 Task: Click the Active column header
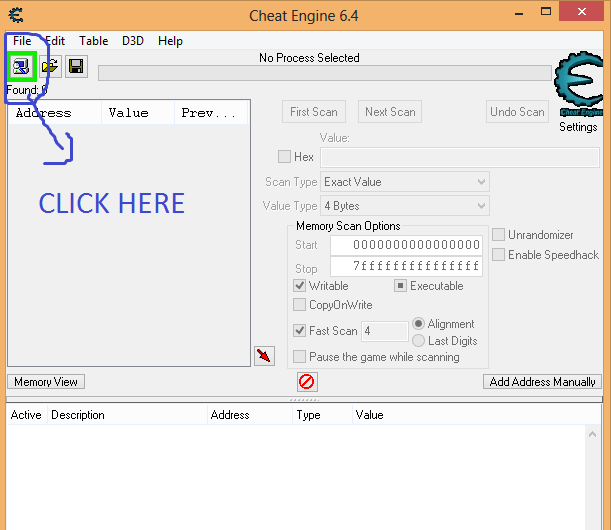tap(26, 415)
